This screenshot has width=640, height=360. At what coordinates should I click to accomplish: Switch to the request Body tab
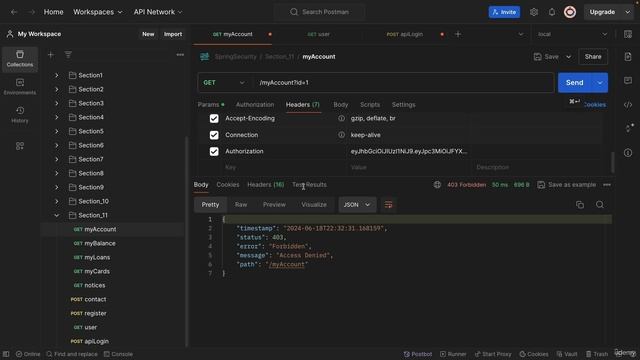[x=340, y=104]
